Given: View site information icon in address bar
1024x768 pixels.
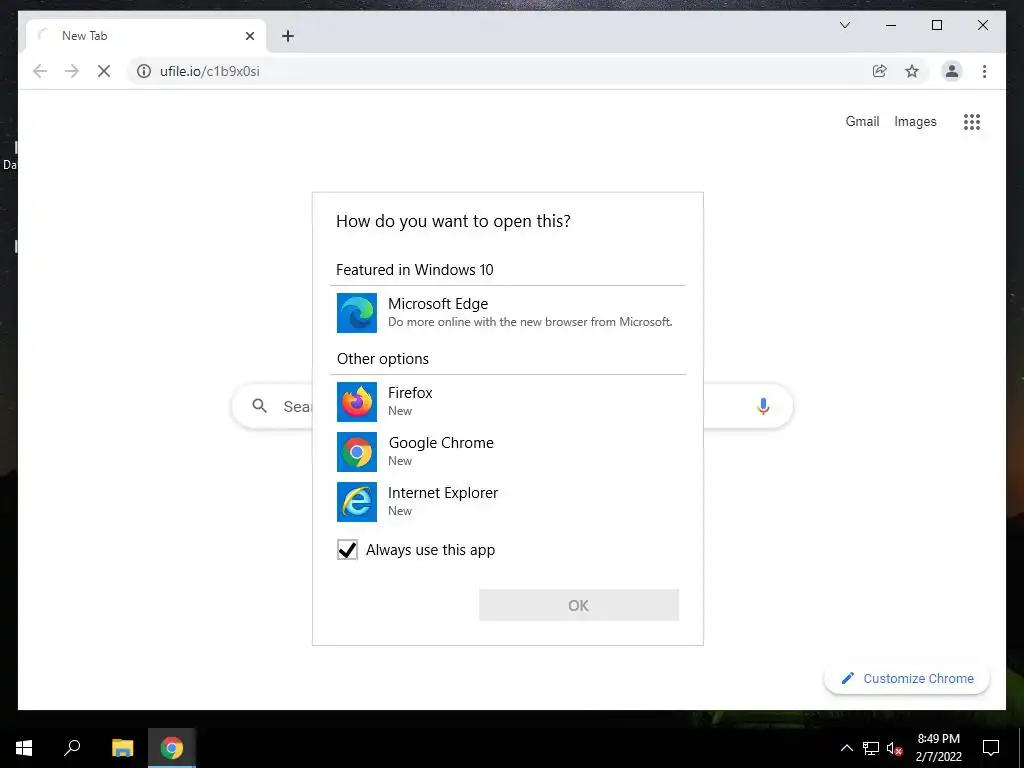Looking at the screenshot, I should pos(144,71).
